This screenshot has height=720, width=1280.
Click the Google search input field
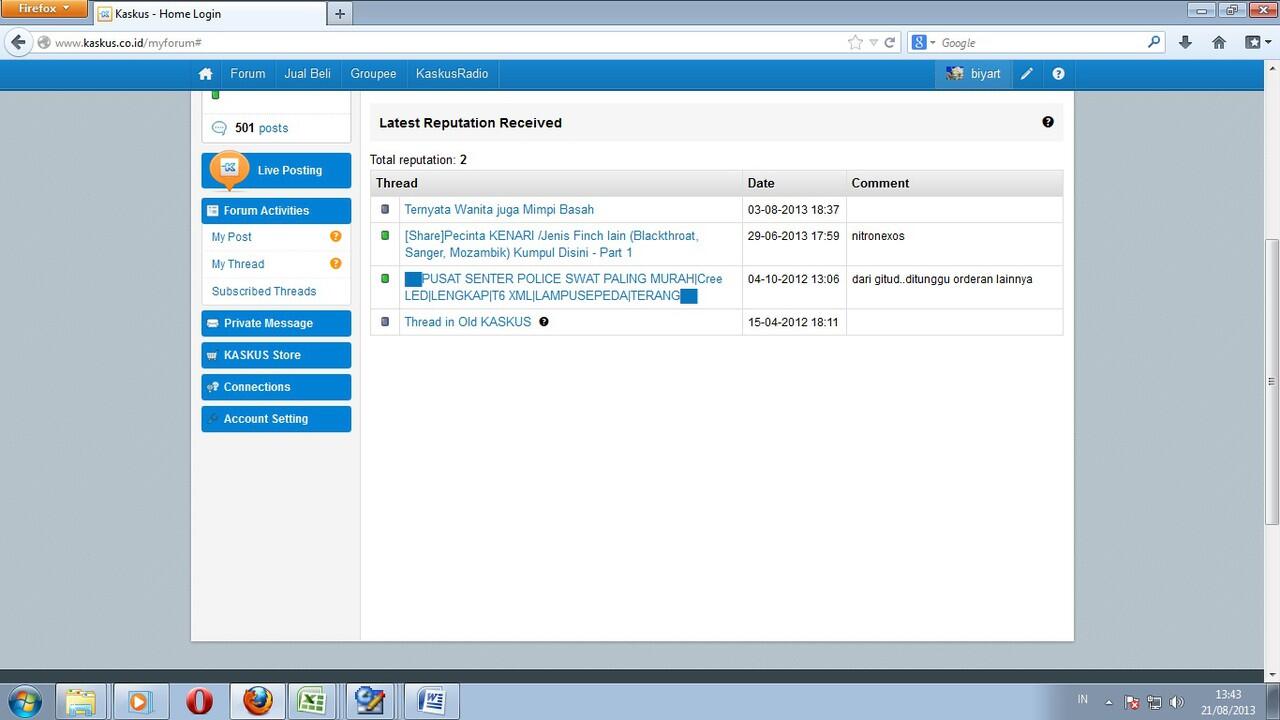coord(1040,43)
